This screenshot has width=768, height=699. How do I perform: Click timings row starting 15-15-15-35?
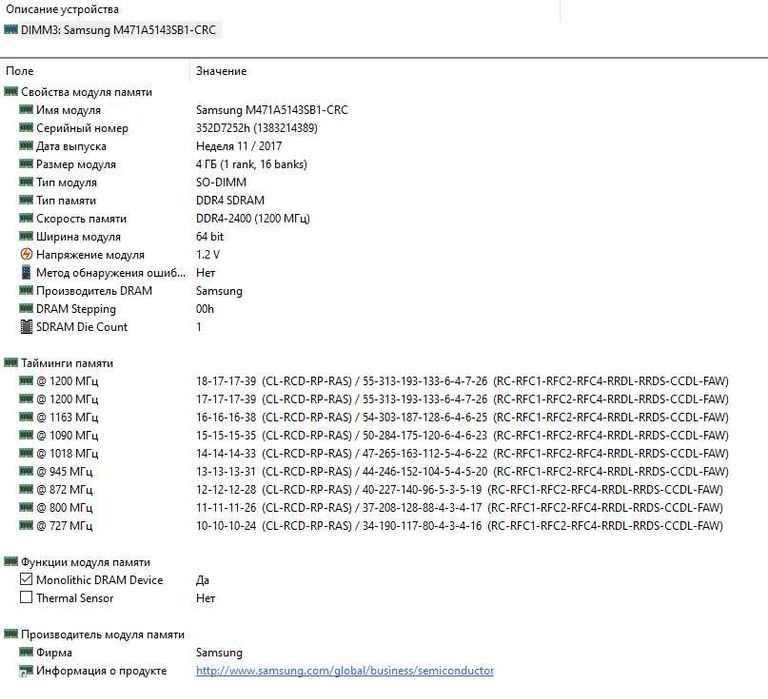(x=462, y=435)
